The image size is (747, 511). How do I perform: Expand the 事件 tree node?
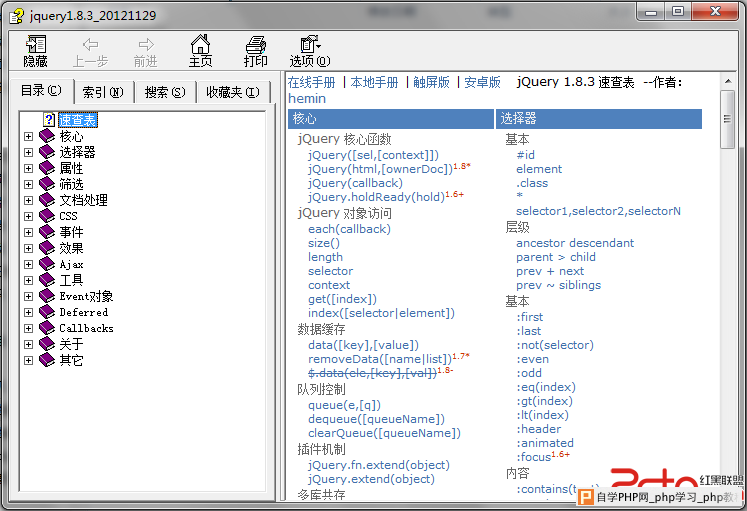click(29, 232)
